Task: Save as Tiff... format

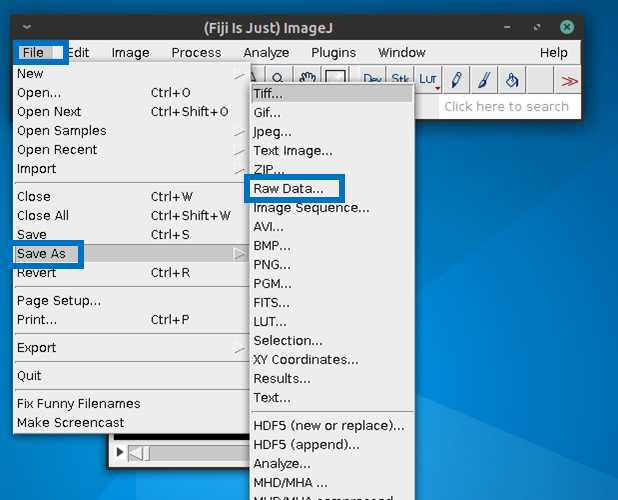Action: click(x=332, y=94)
